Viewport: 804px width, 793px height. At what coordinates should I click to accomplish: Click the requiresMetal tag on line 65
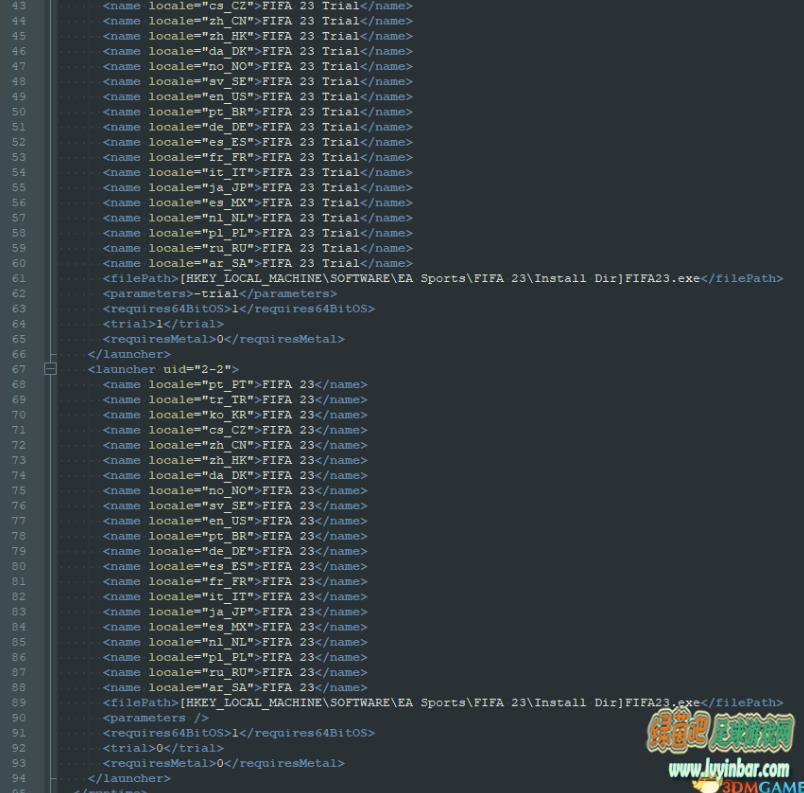click(x=224, y=339)
